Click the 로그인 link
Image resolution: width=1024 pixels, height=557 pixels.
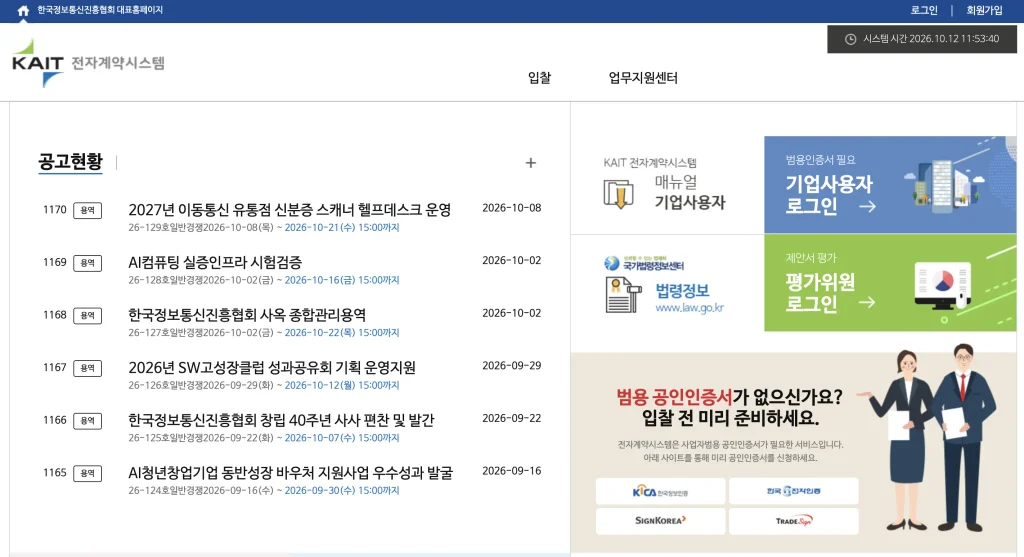924,10
